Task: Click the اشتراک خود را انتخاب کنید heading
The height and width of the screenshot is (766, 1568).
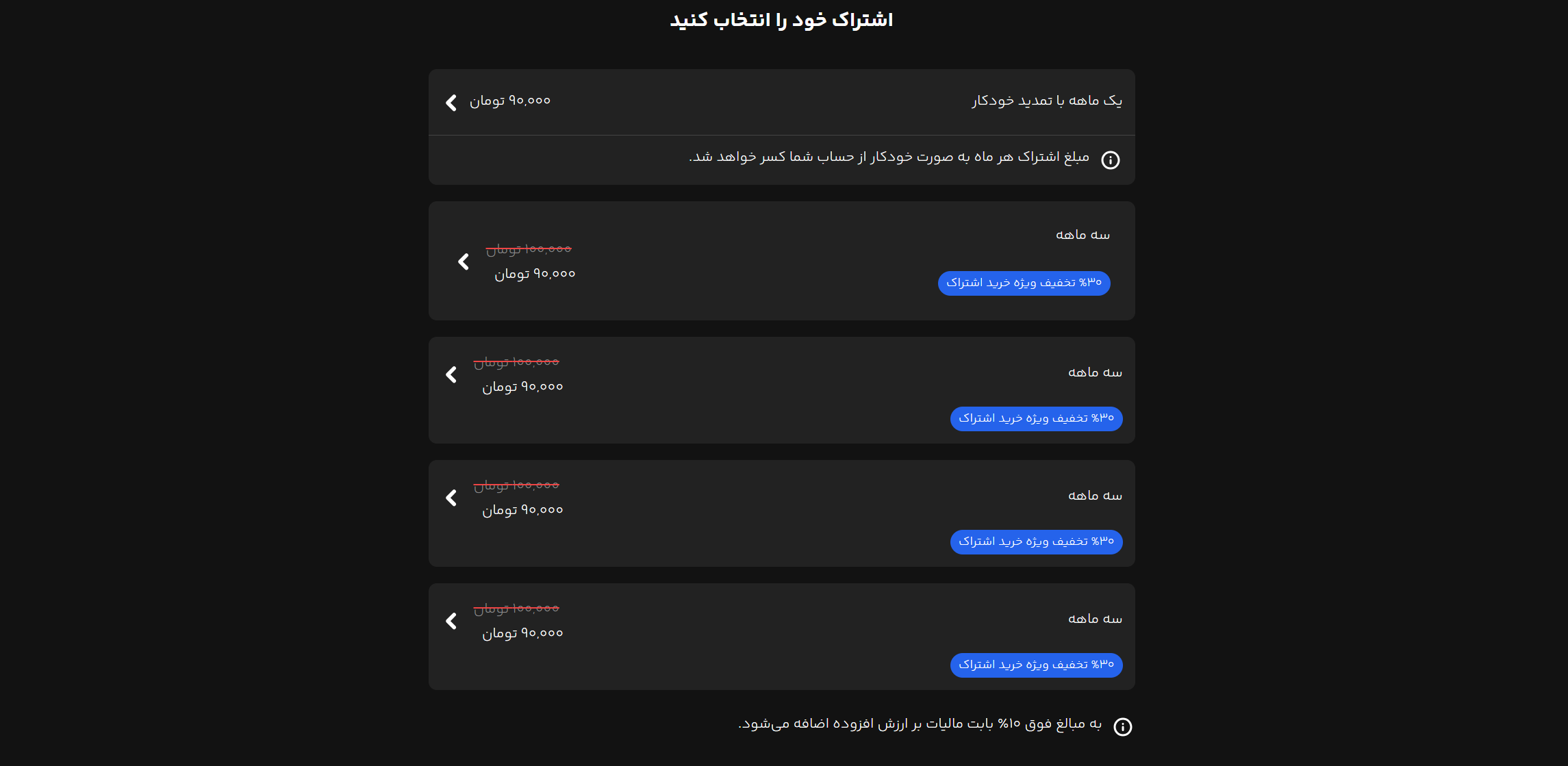Action: pos(781,20)
